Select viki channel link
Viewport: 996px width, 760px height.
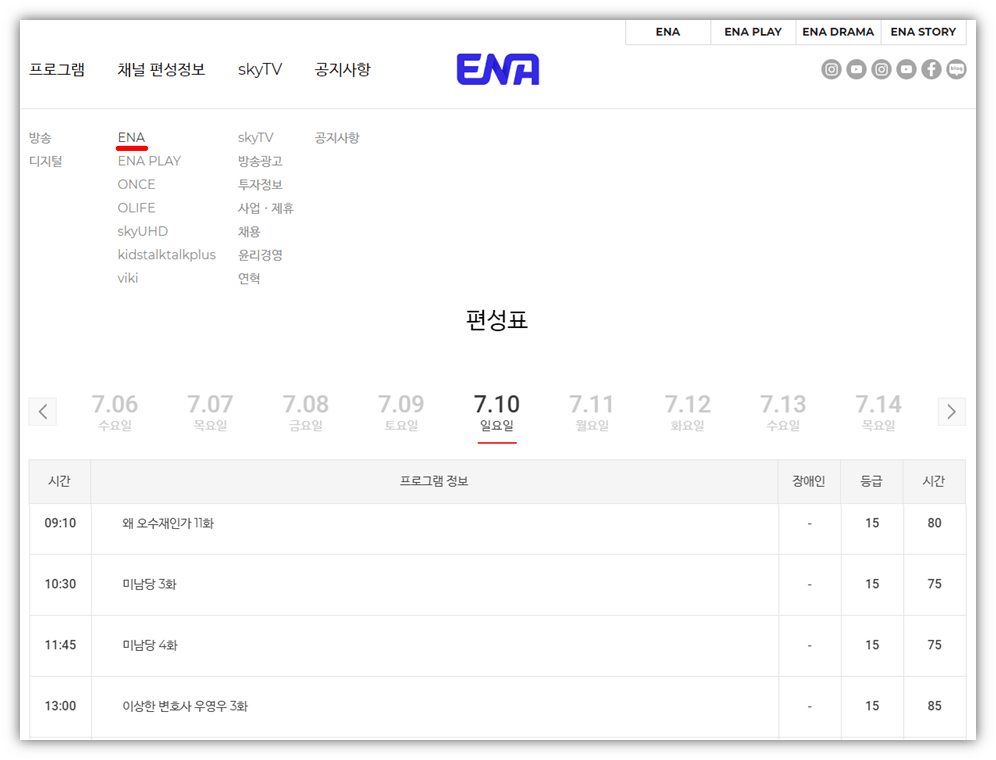pyautogui.click(x=128, y=278)
